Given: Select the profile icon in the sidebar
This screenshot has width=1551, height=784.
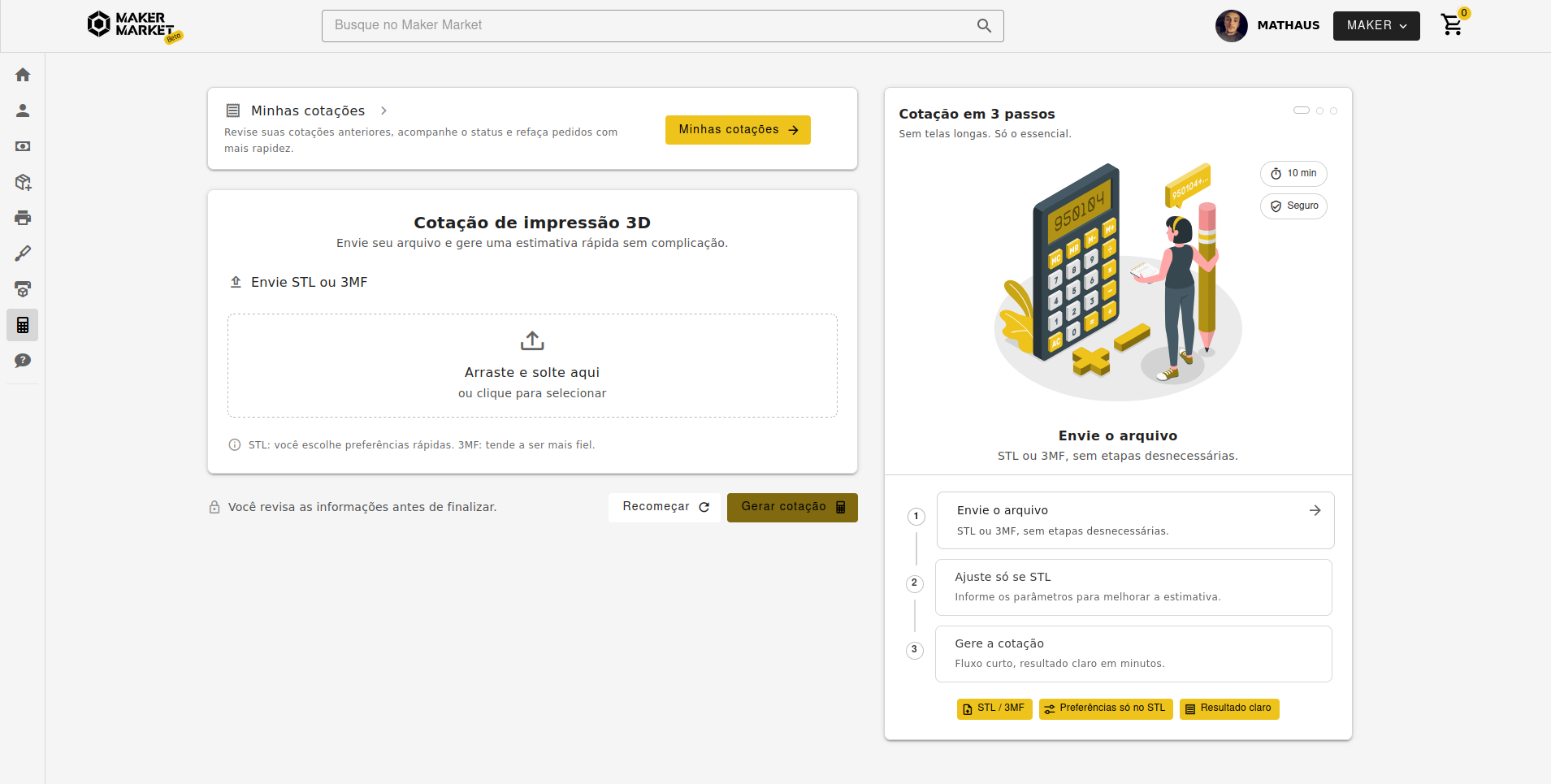Looking at the screenshot, I should click(23, 110).
